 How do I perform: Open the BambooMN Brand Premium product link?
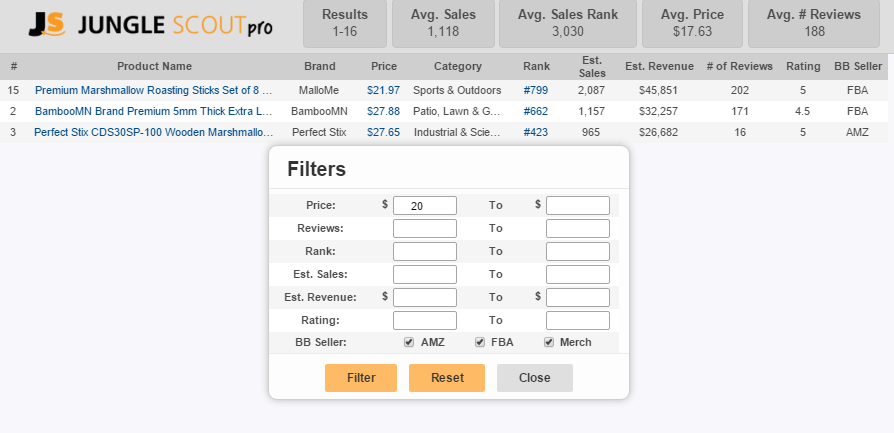point(153,111)
